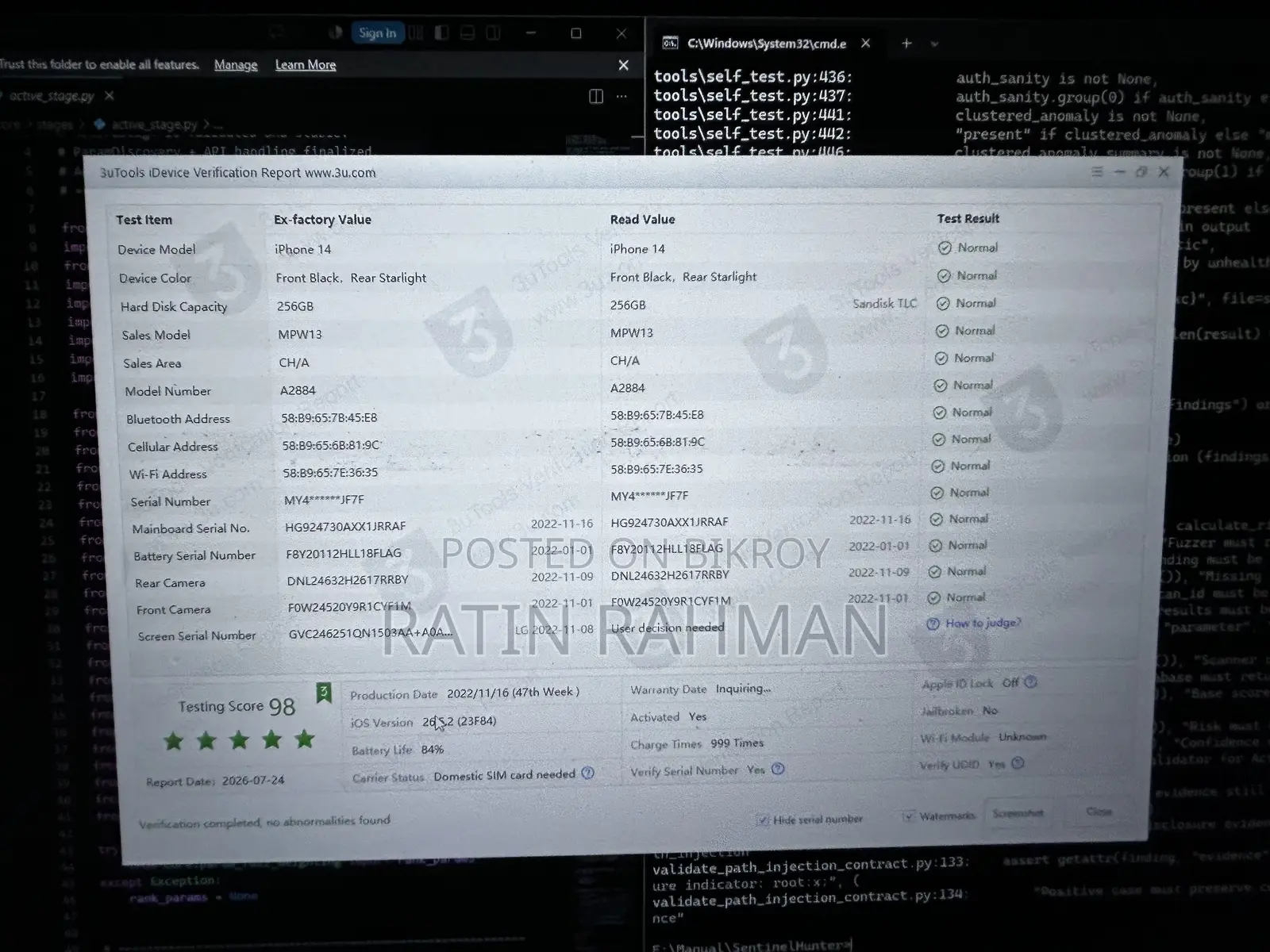Open the terminal tab dropdown arrow
The width and height of the screenshot is (1270, 952).
(x=934, y=44)
